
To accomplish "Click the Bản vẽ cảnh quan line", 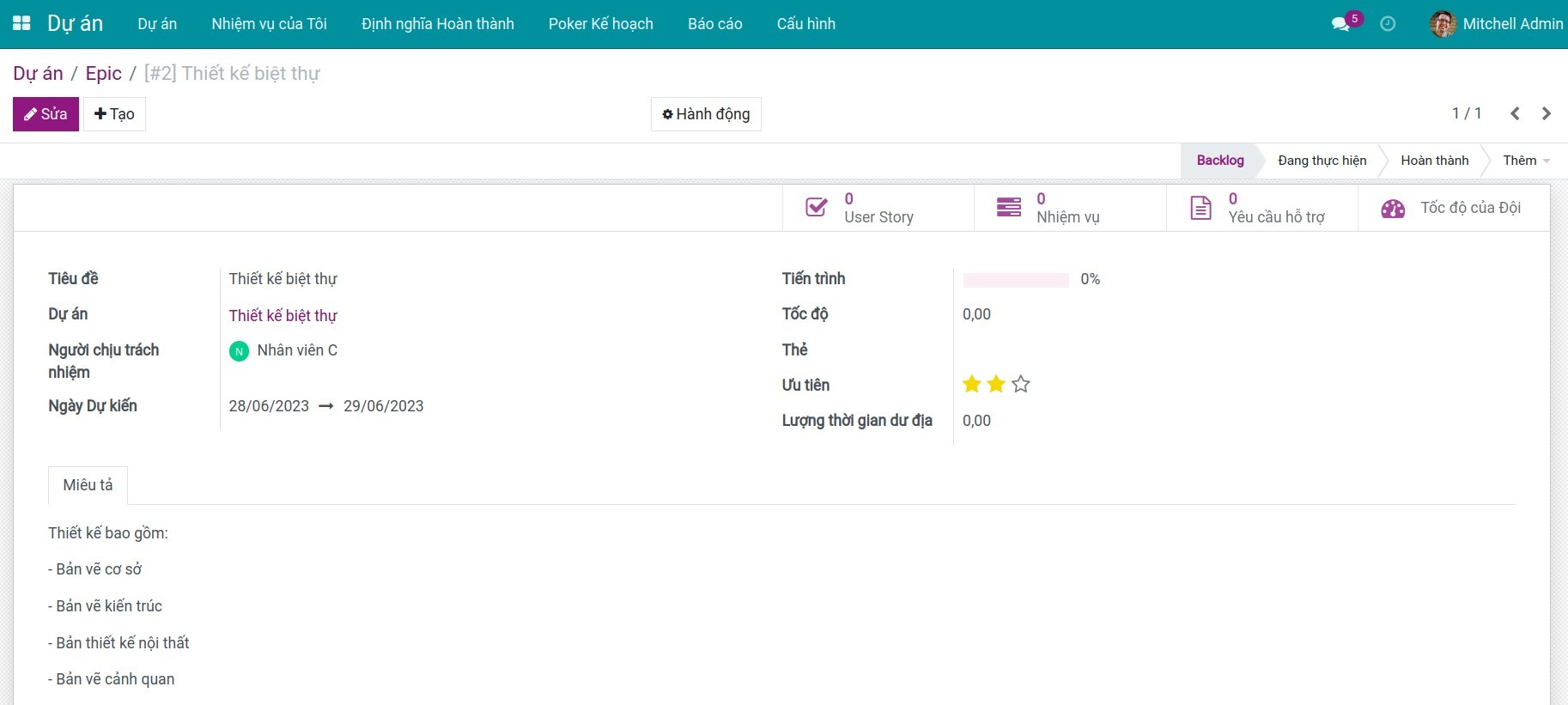I will [x=112, y=679].
